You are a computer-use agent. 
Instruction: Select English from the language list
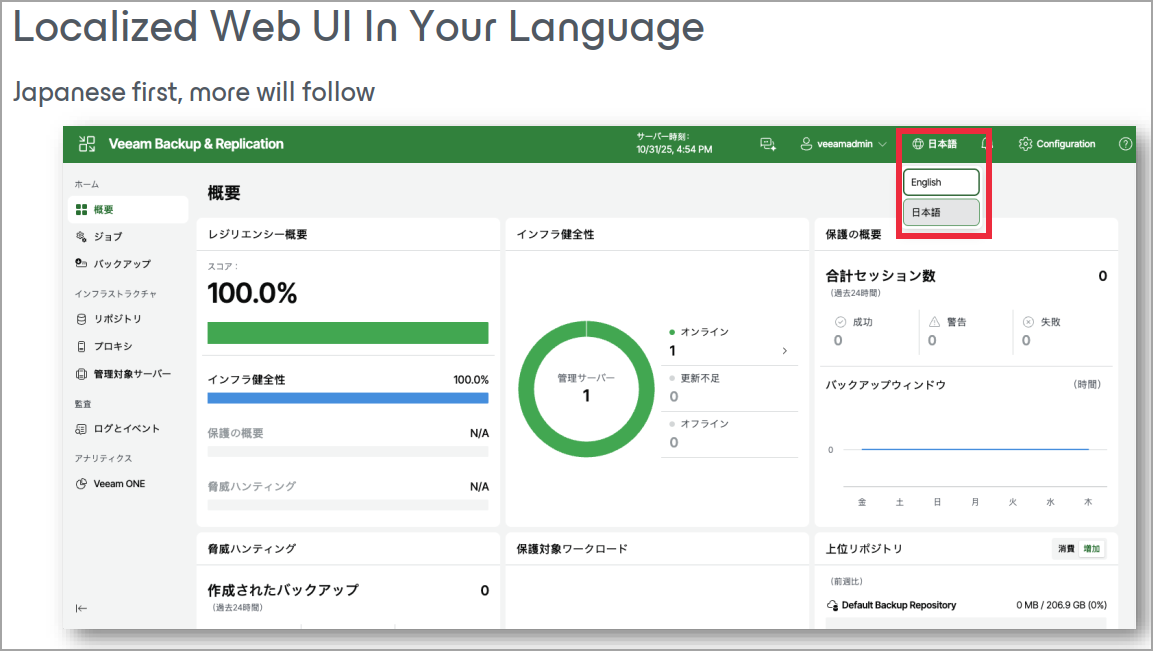[940, 183]
